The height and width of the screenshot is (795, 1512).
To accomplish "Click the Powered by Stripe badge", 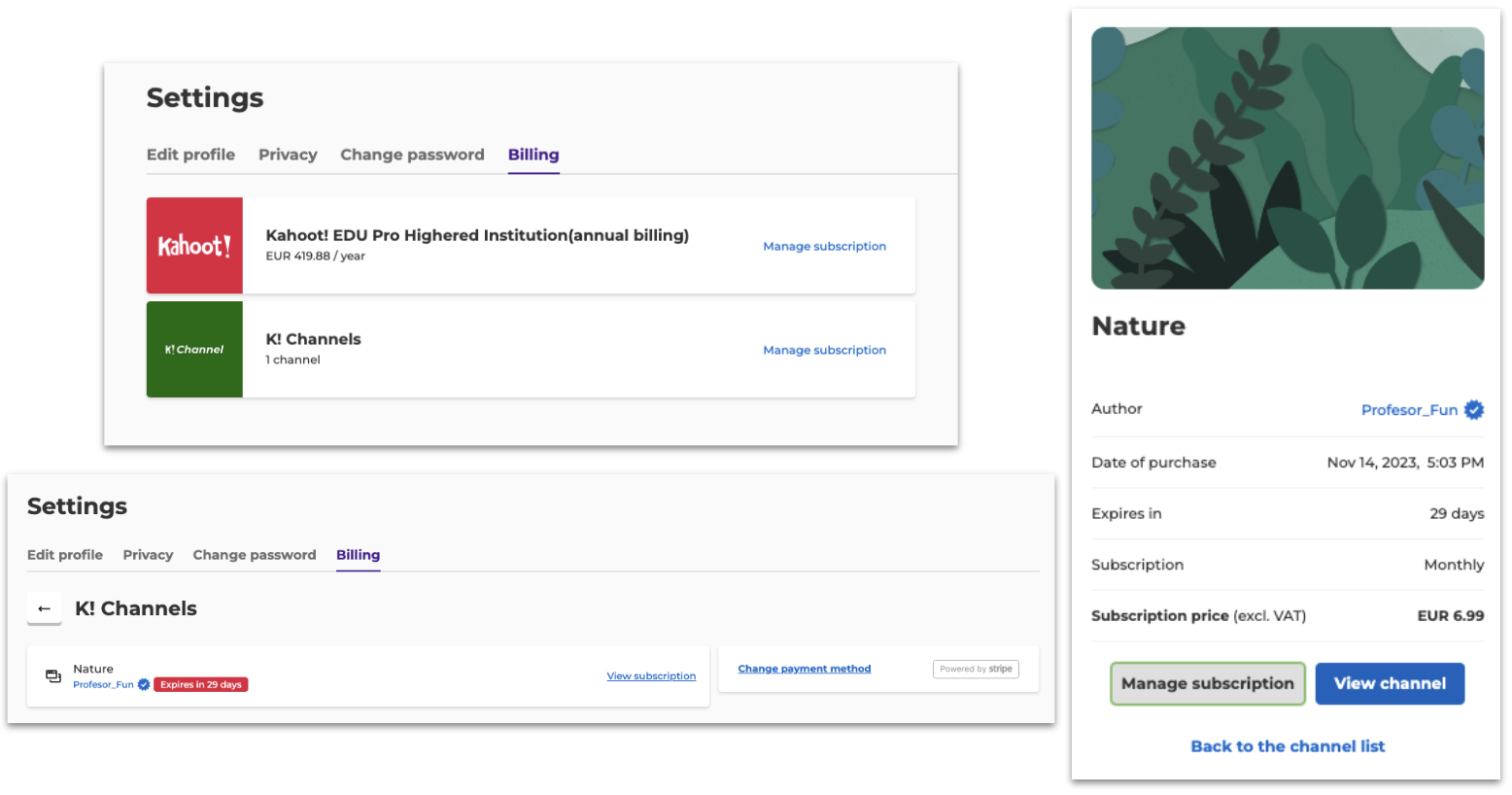I will 976,670.
